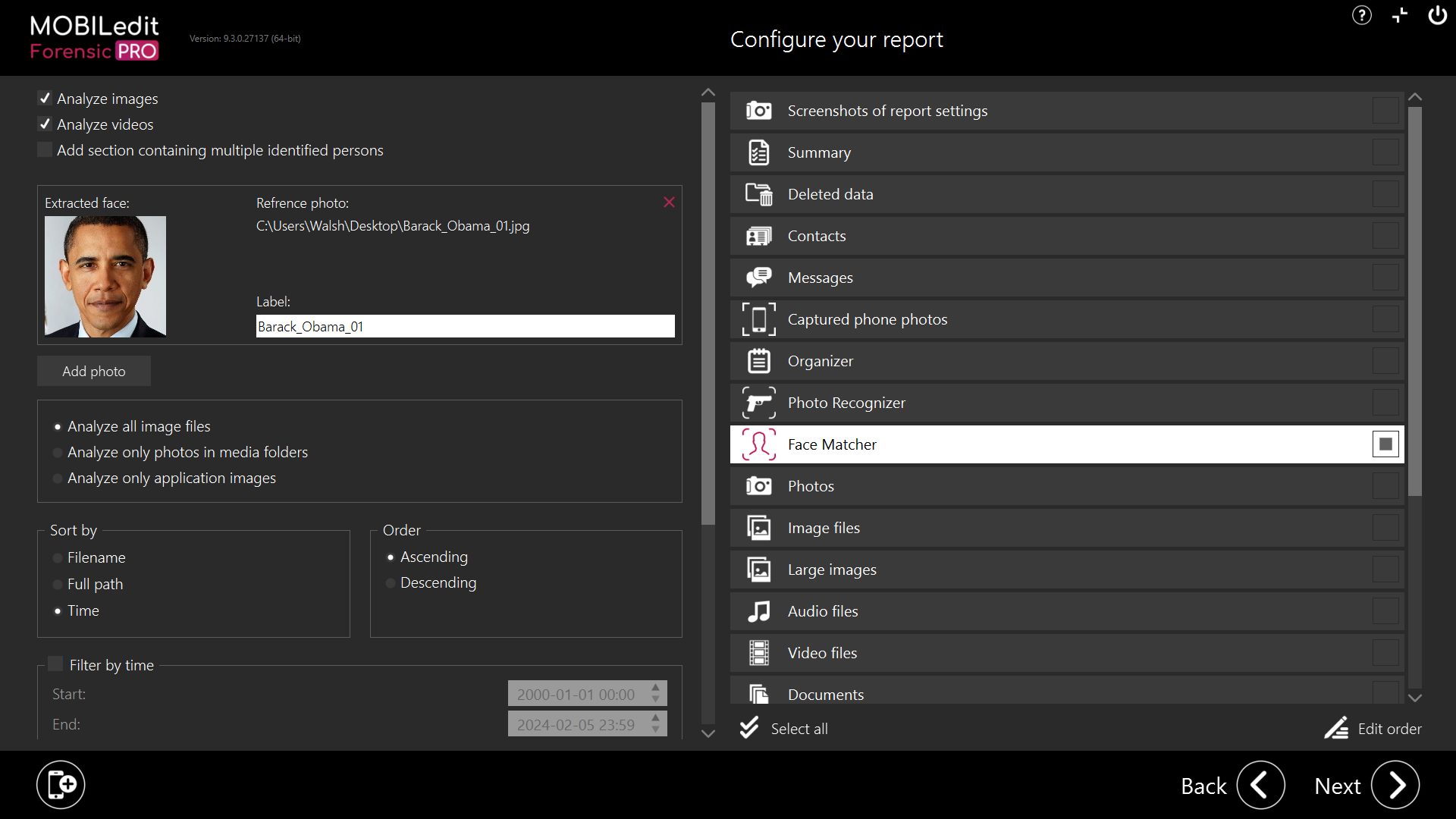Enable multiple identified persons section checkbox
This screenshot has width=1456, height=819.
click(x=45, y=150)
